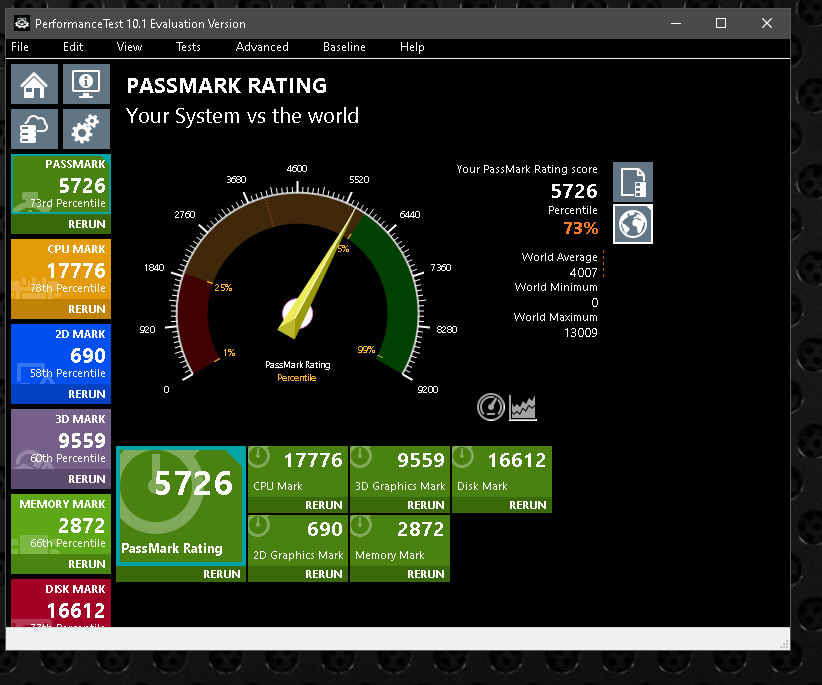Screen dimensions: 822x685
Task: Close the PerformanceTest window
Action: (766, 23)
